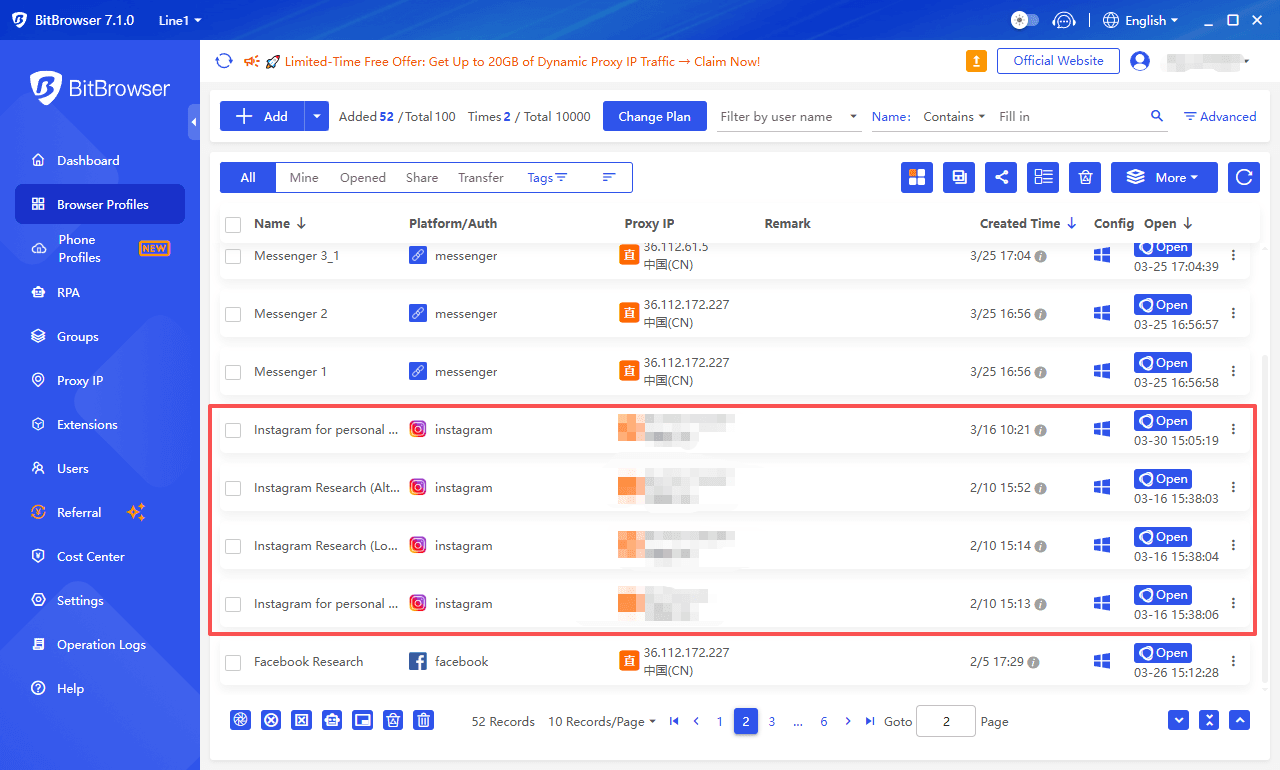Click the close-all-windows circle icon at bottom
The height and width of the screenshot is (770, 1280).
click(x=271, y=720)
